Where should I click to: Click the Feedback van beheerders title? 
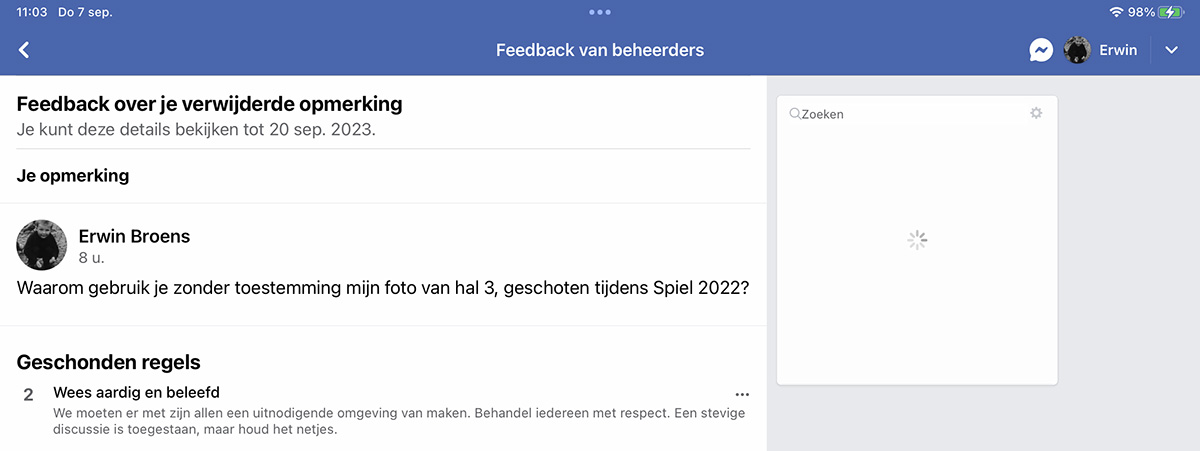pos(600,50)
